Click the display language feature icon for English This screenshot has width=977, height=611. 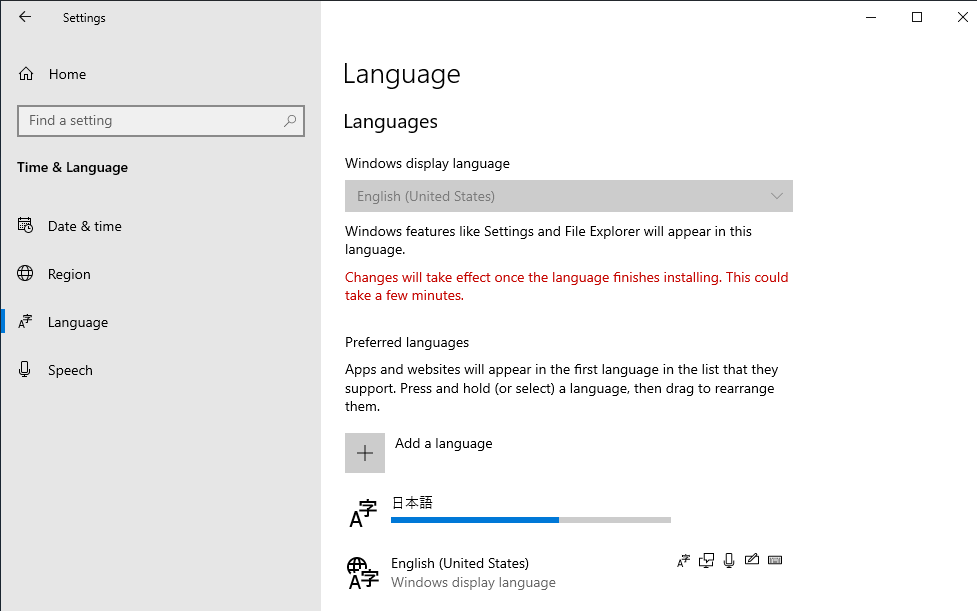(x=684, y=561)
